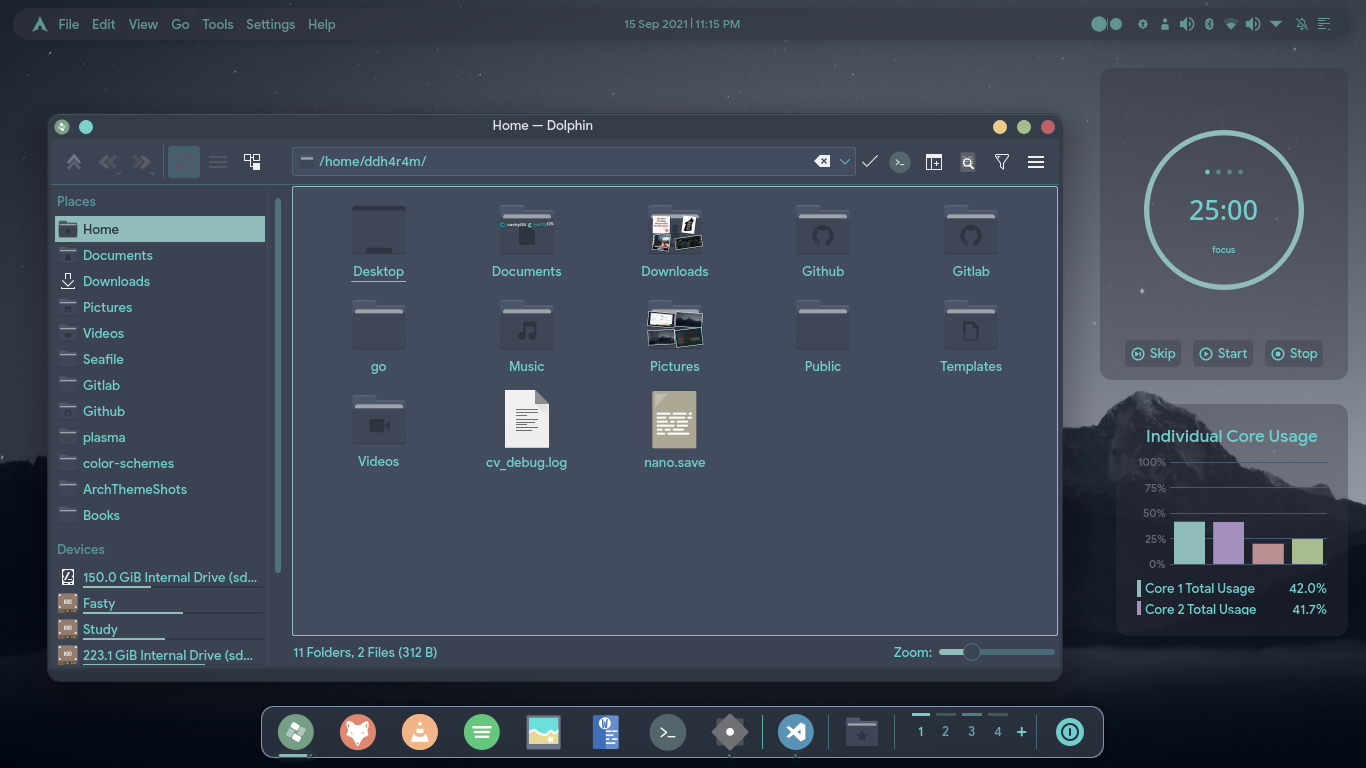Open the Edit menu
Image resolution: width=1366 pixels, height=768 pixels.
104,24
